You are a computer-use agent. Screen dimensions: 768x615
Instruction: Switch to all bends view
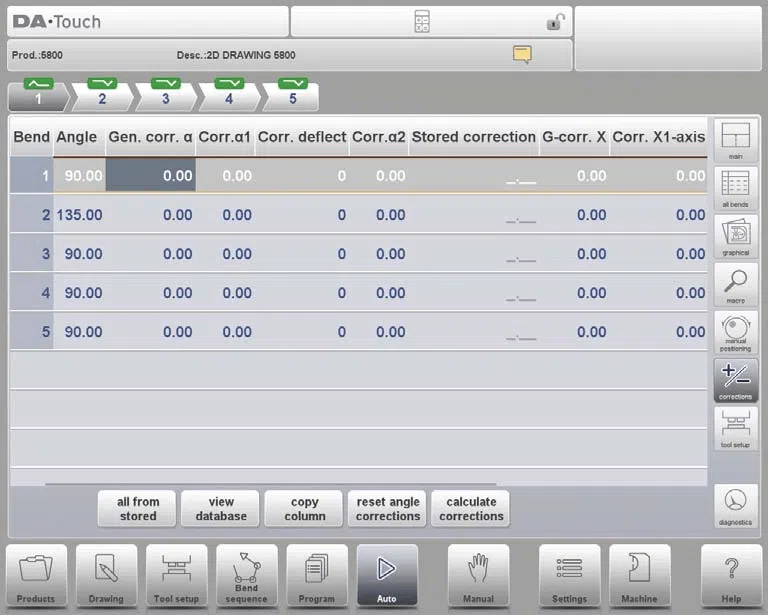tap(735, 189)
